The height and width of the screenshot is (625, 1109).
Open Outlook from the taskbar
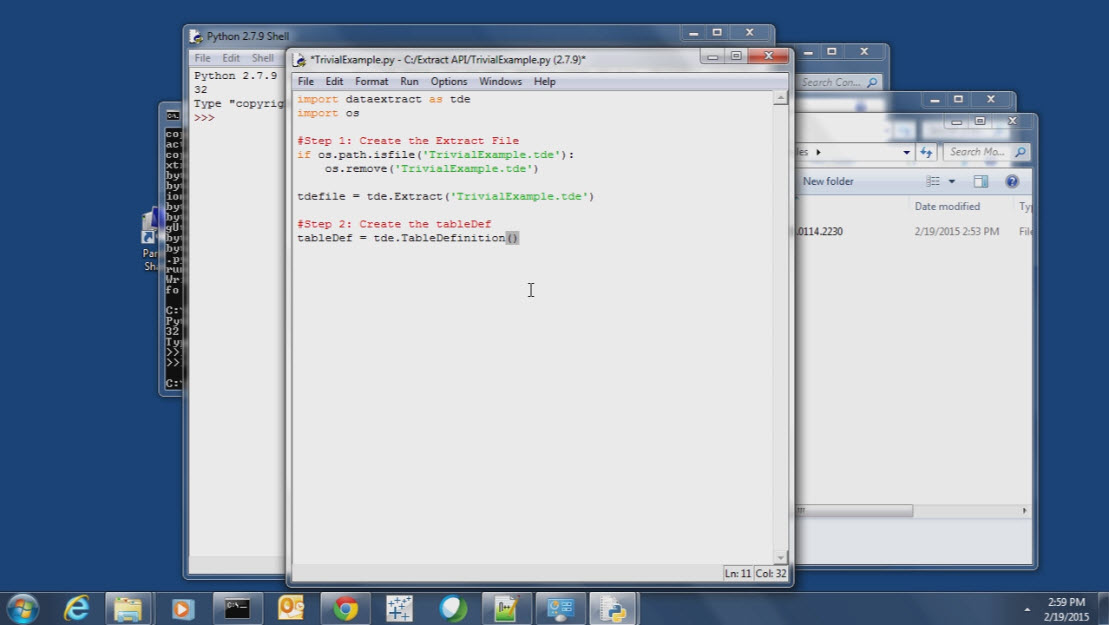tap(291, 609)
